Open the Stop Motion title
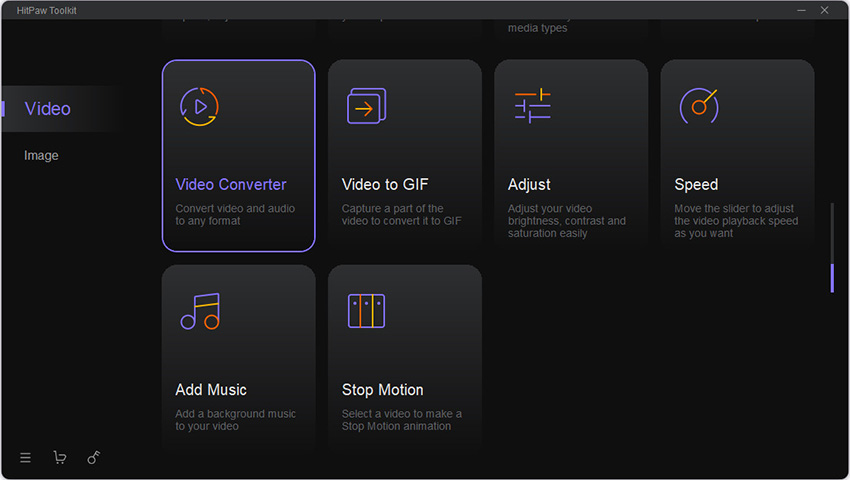 383,390
